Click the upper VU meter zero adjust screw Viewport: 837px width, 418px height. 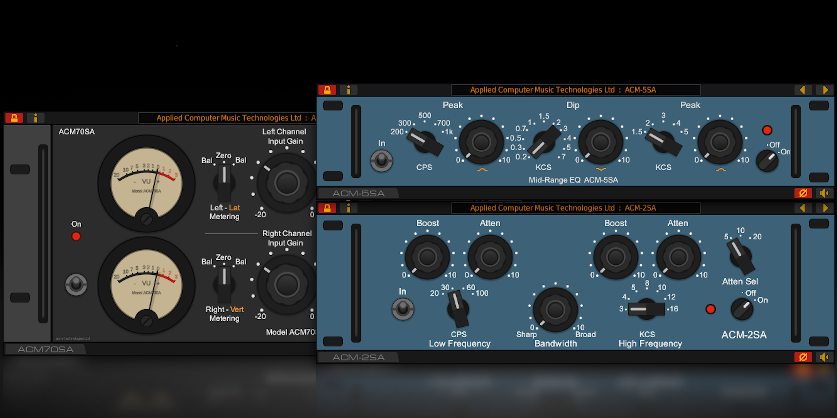pos(146,218)
